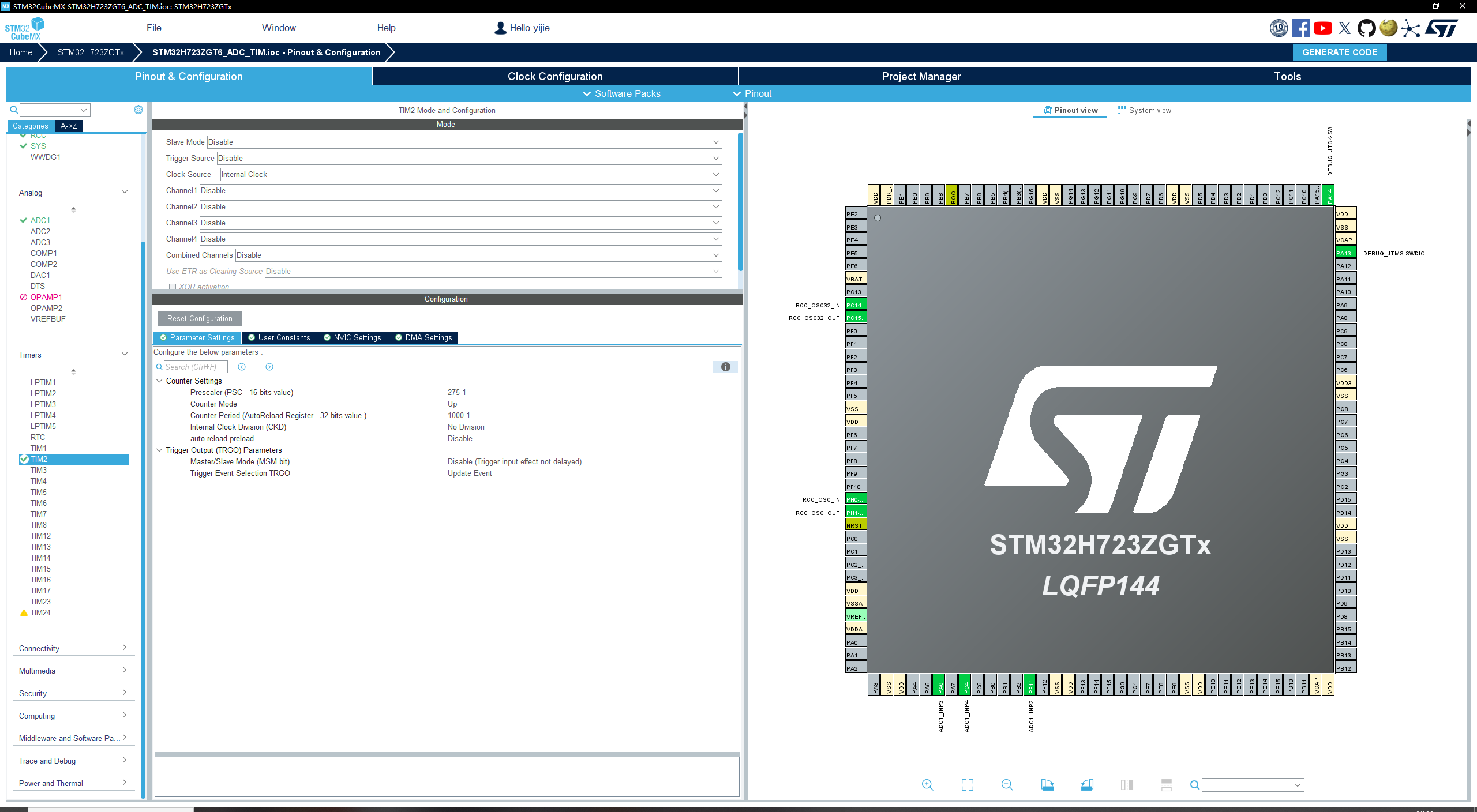
Task: Switch to System view
Action: (1145, 110)
